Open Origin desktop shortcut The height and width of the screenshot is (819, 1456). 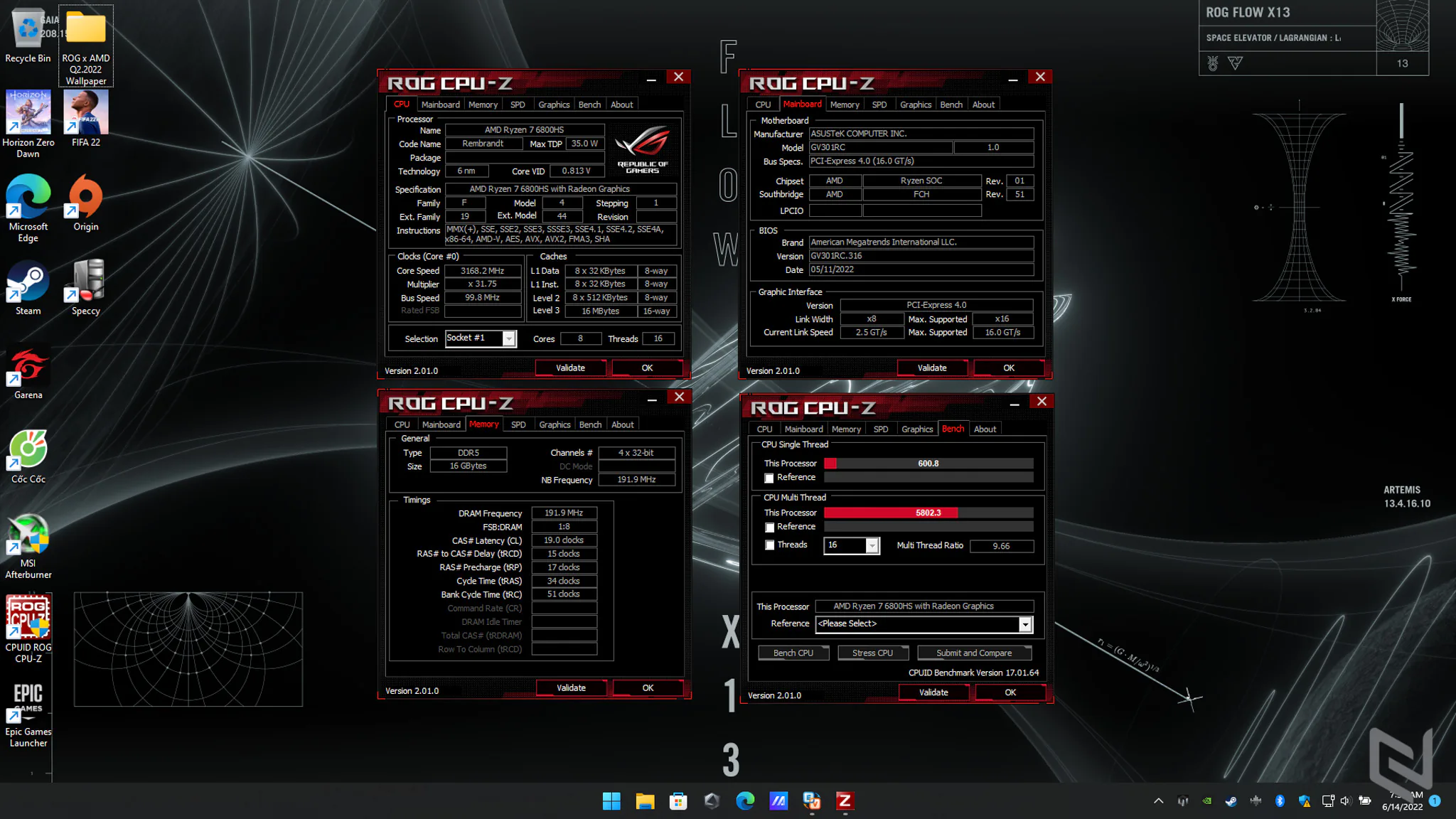tap(85, 203)
